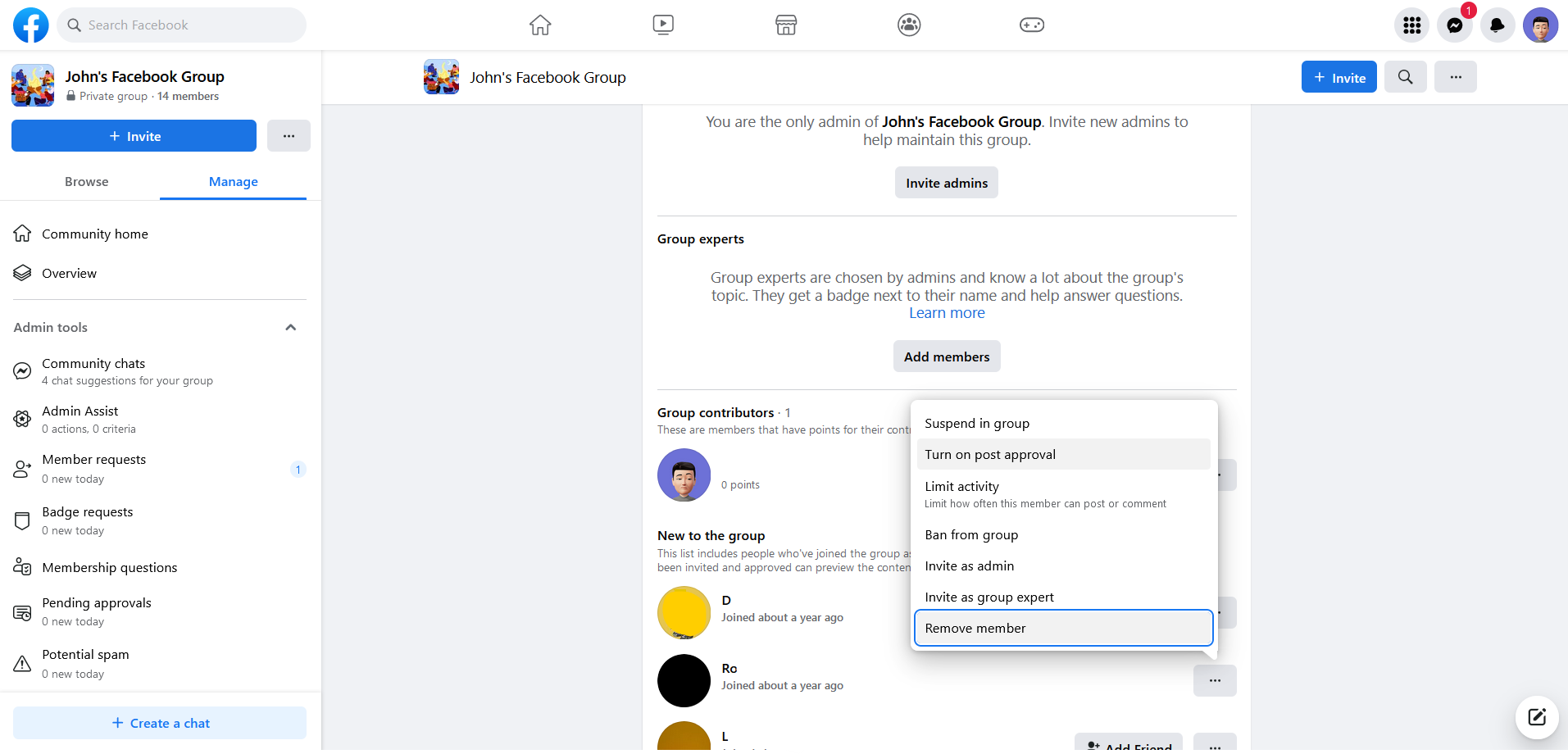This screenshot has height=754, width=1568.
Task: Open the sidebar three-dot options button
Action: point(289,136)
